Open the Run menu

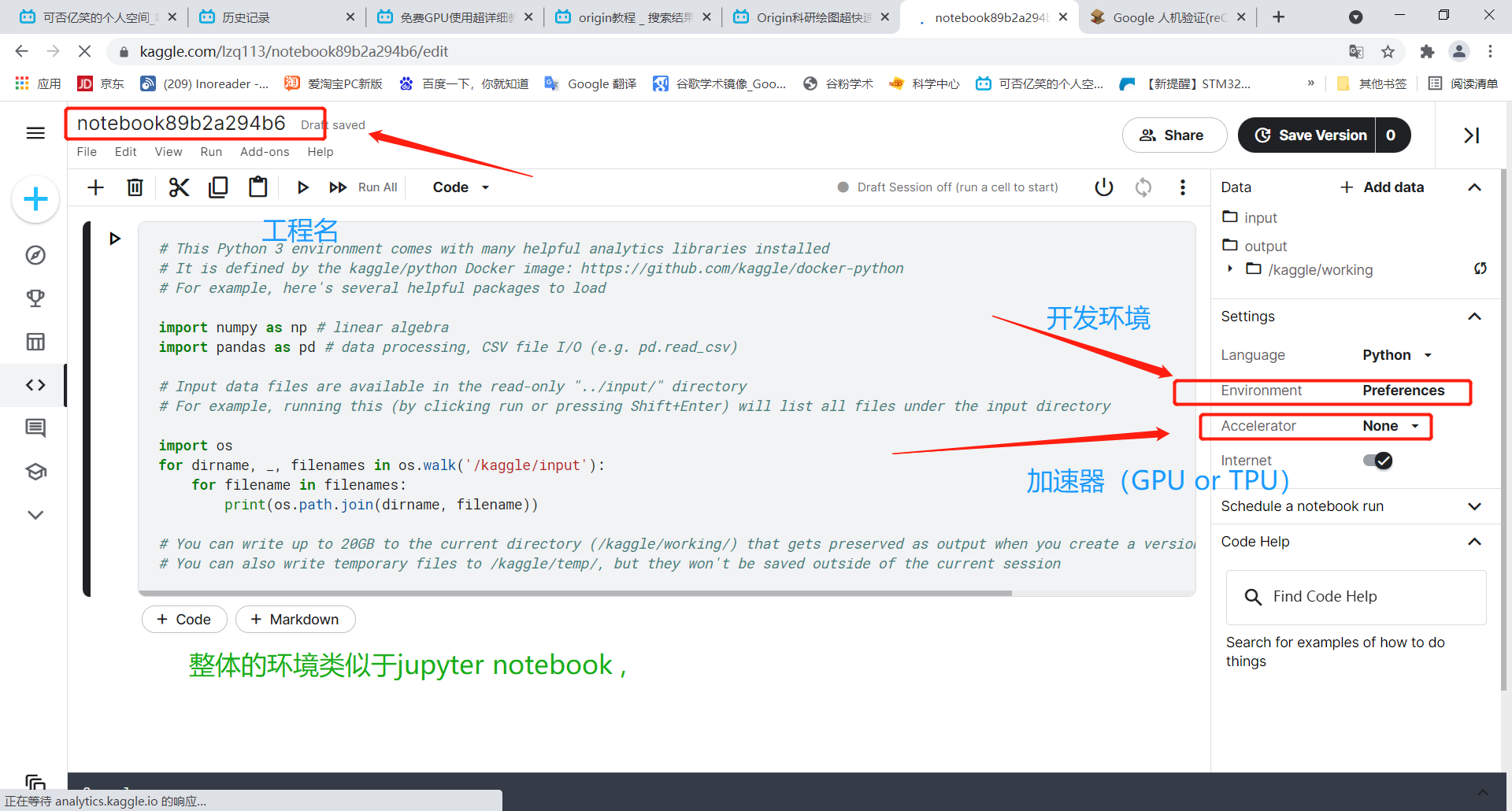(211, 152)
